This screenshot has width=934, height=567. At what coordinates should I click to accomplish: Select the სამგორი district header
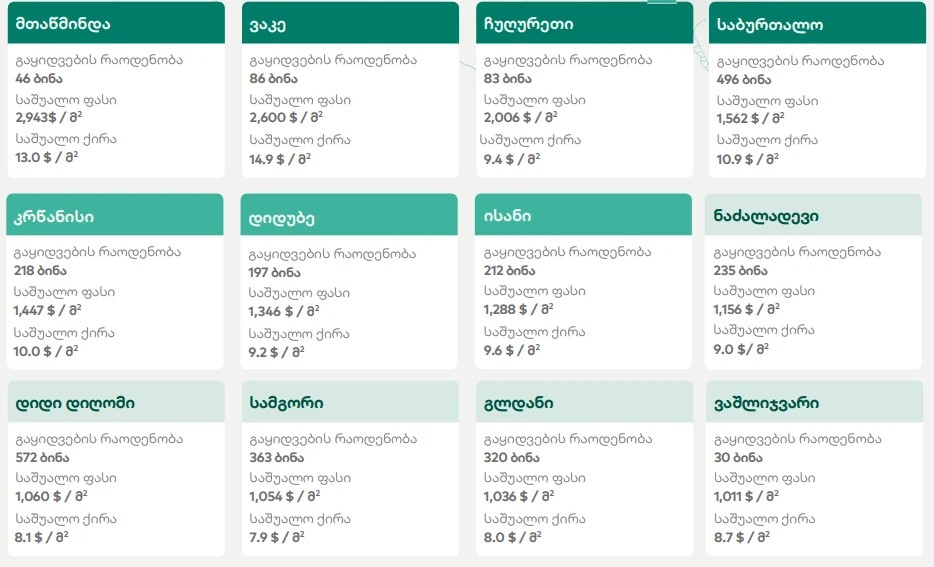(x=349, y=403)
